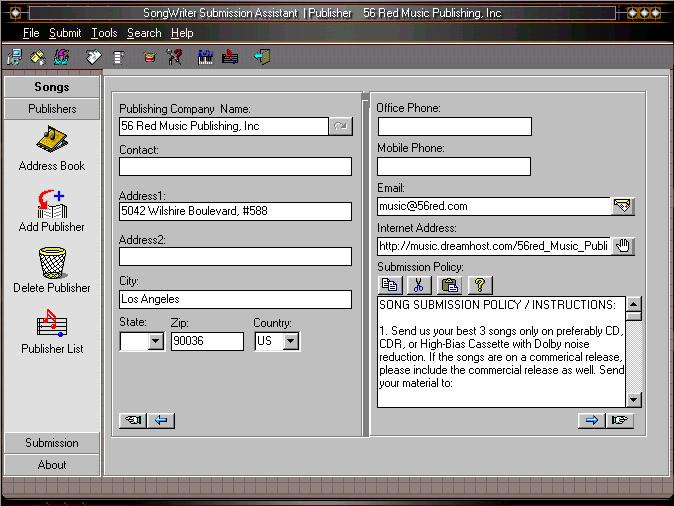Viewport: 674px width, 506px height.
Task: Open the About section
Action: [52, 465]
